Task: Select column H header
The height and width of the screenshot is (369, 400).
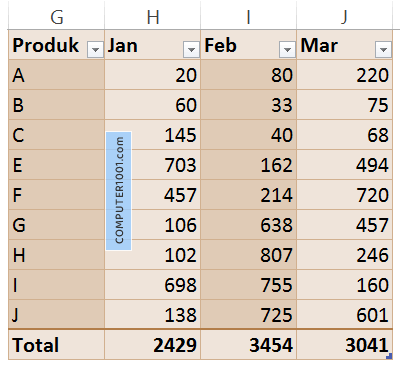Action: tap(153, 16)
